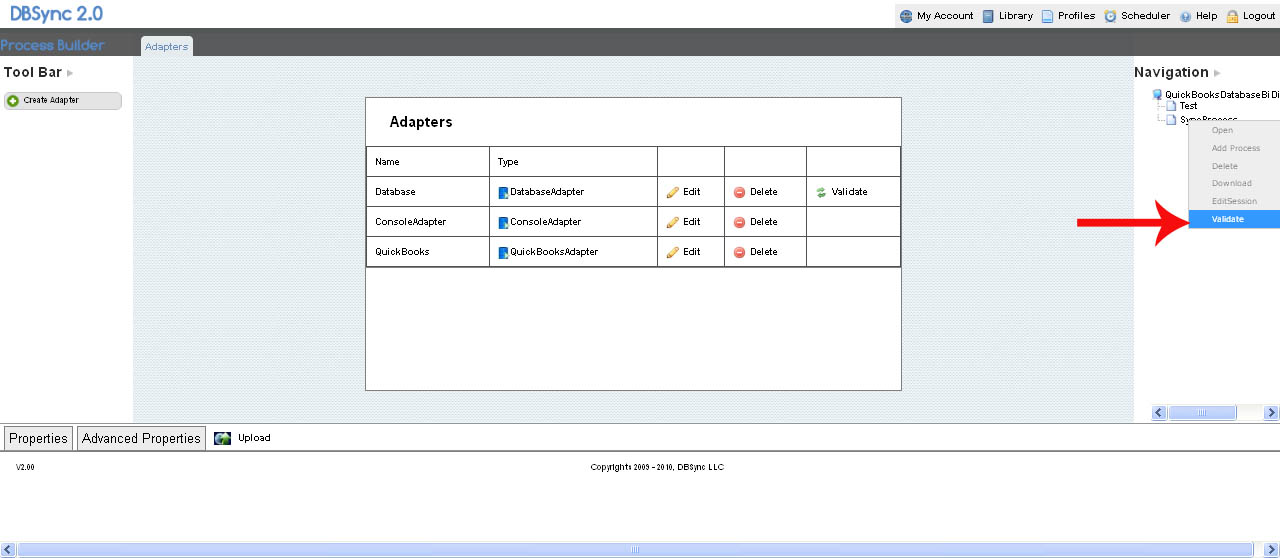Click the Navigation scrollbar right arrow
1280x558 pixels.
pyautogui.click(x=1271, y=413)
